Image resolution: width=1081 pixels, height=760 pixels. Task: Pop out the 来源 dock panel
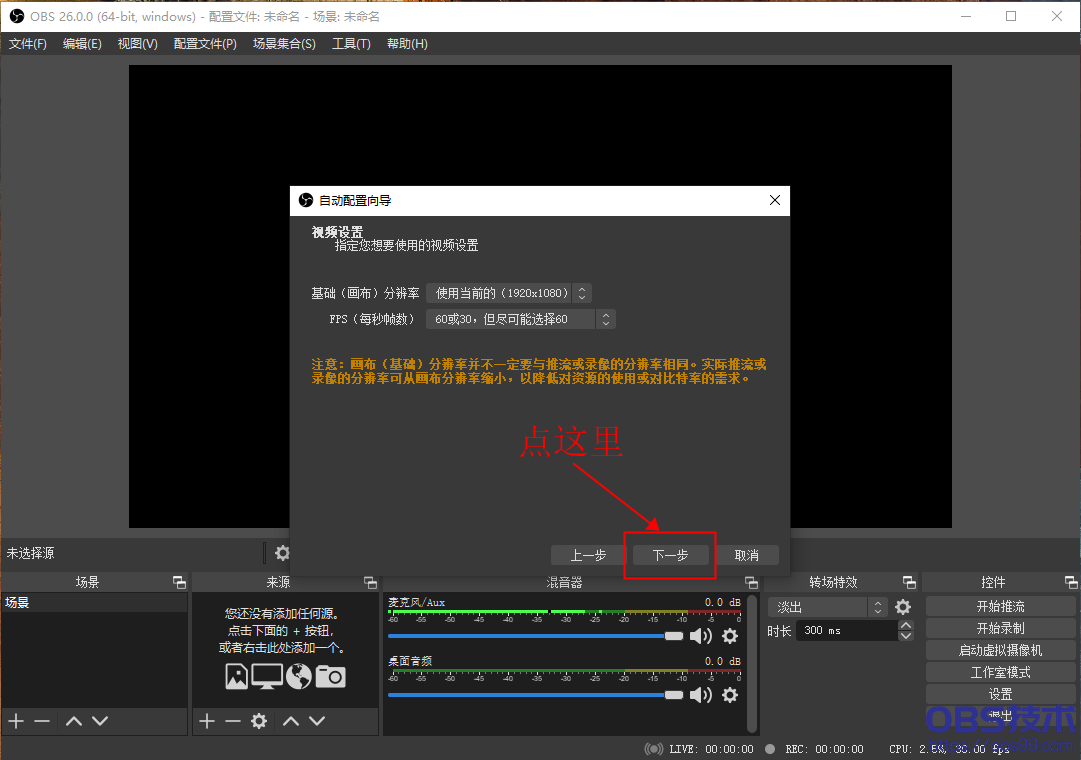[370, 582]
